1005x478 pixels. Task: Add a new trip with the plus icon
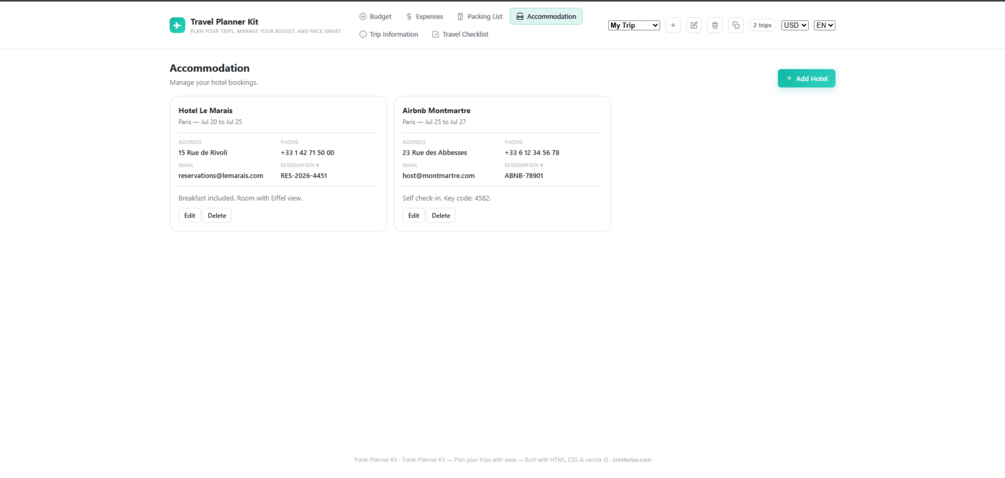coord(673,25)
